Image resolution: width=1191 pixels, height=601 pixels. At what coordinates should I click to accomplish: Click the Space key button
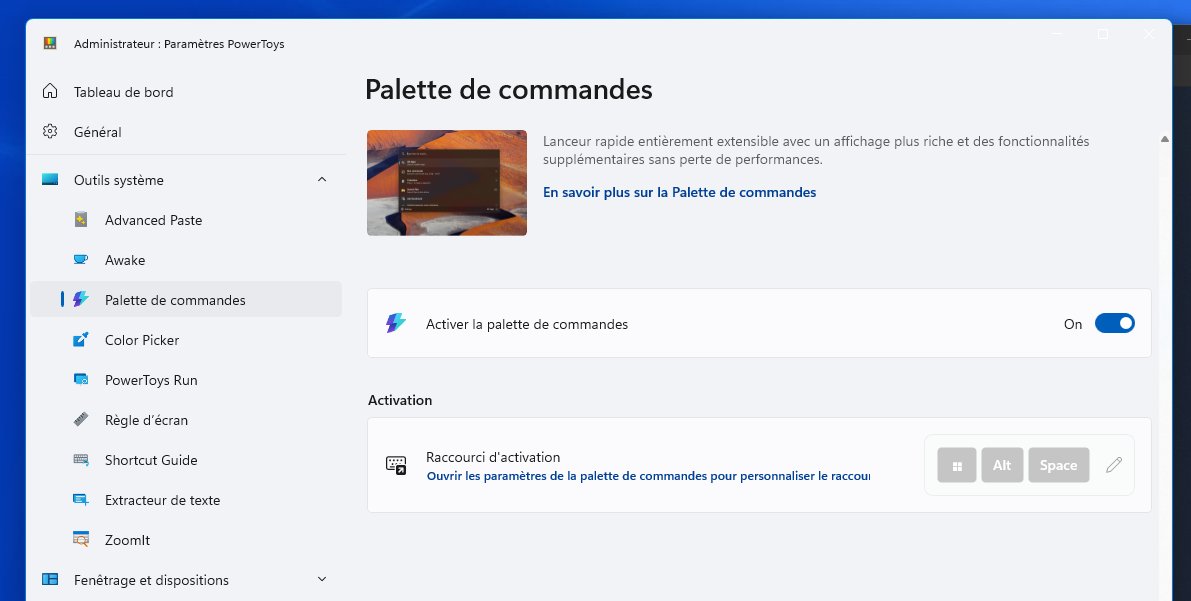coord(1058,465)
